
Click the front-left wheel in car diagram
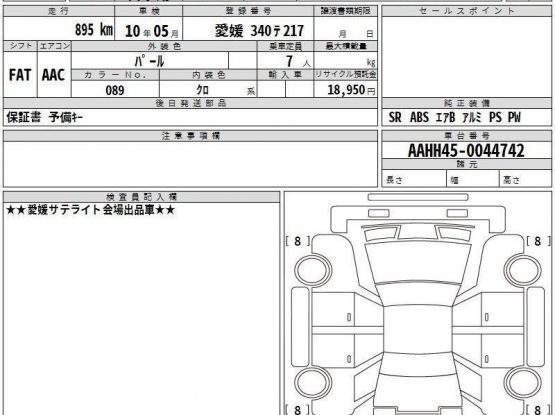click(313, 271)
